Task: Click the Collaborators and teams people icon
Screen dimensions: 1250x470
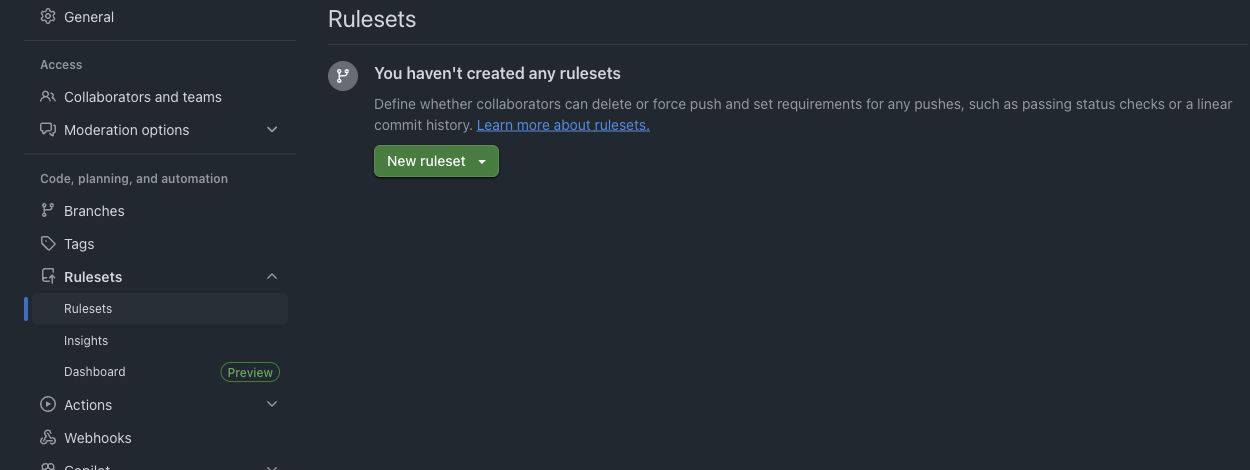Action: [x=48, y=97]
